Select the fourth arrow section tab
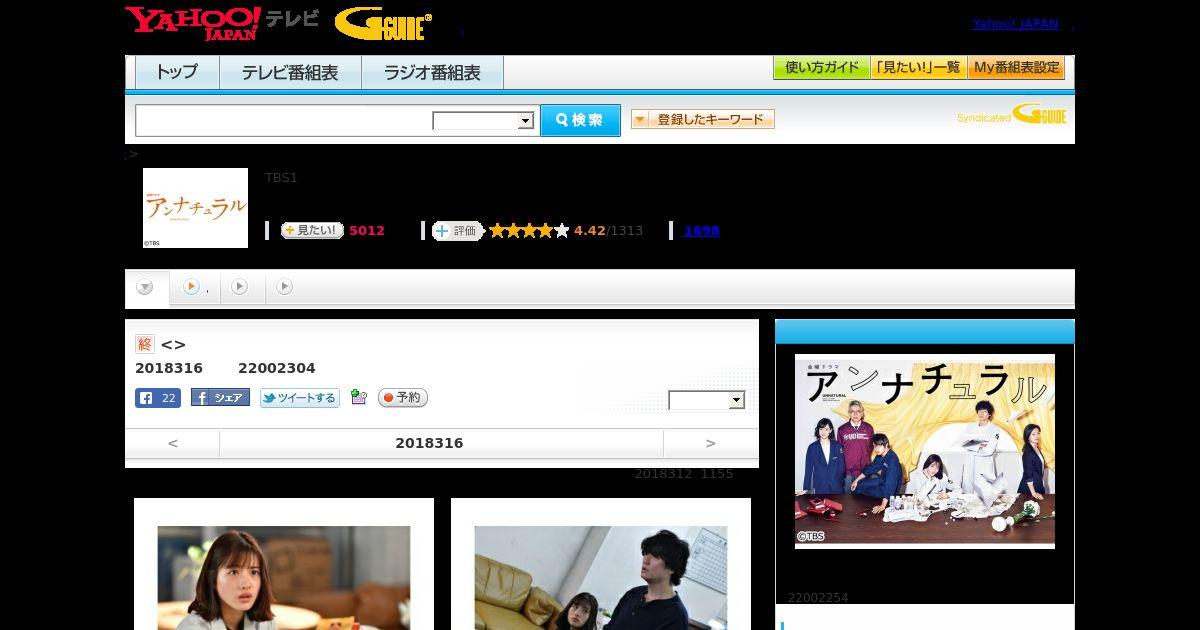 285,287
